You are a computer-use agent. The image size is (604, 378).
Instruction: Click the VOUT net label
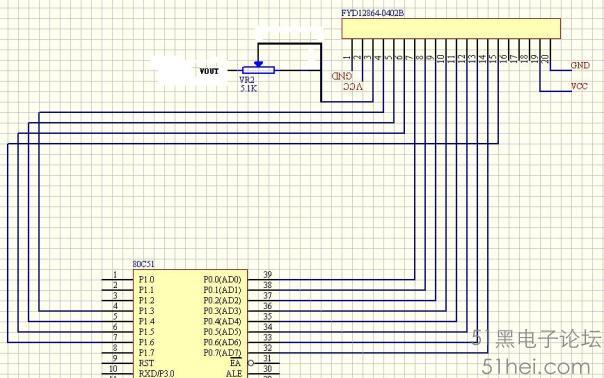[x=209, y=71]
